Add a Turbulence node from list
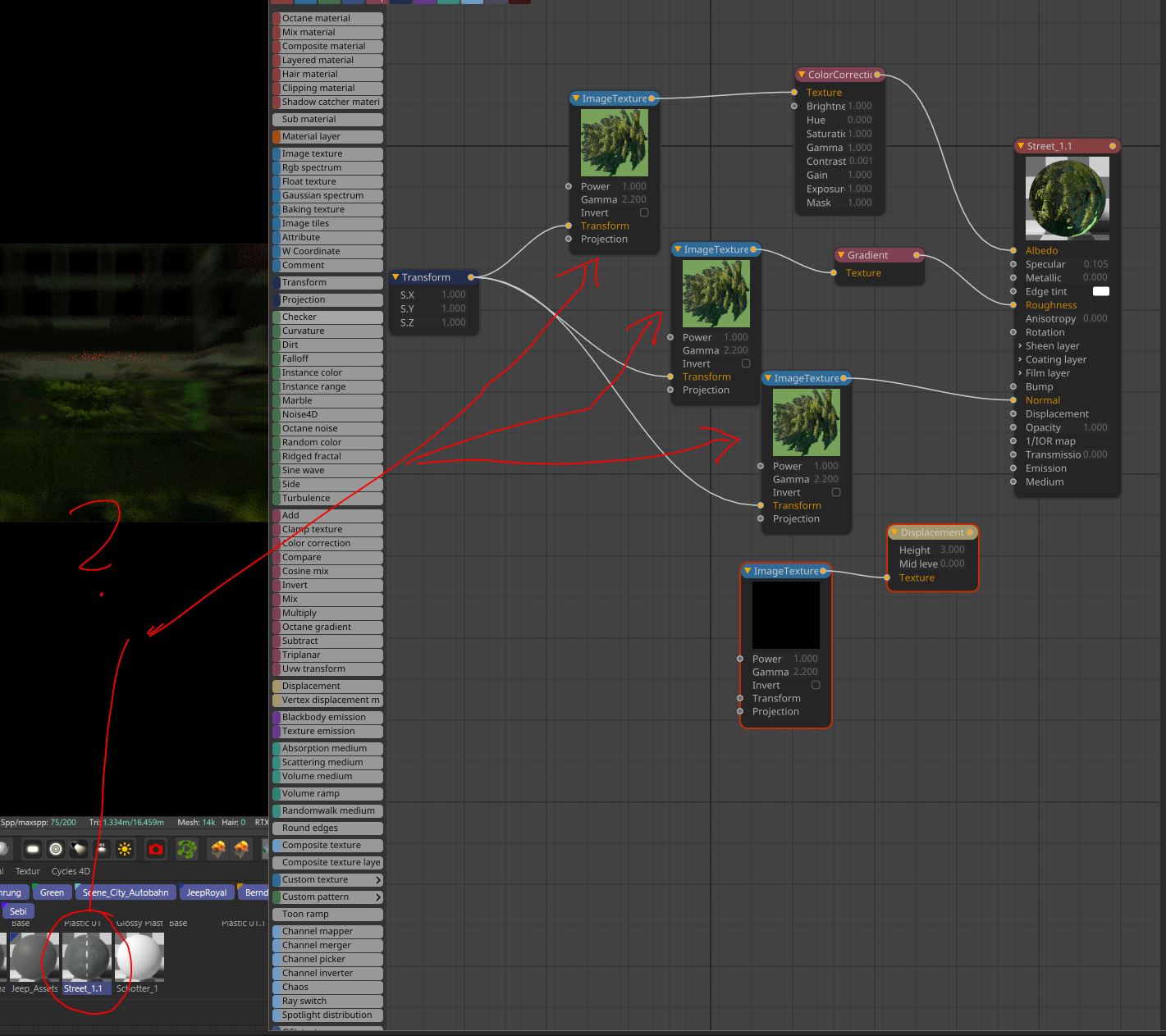 coord(327,499)
